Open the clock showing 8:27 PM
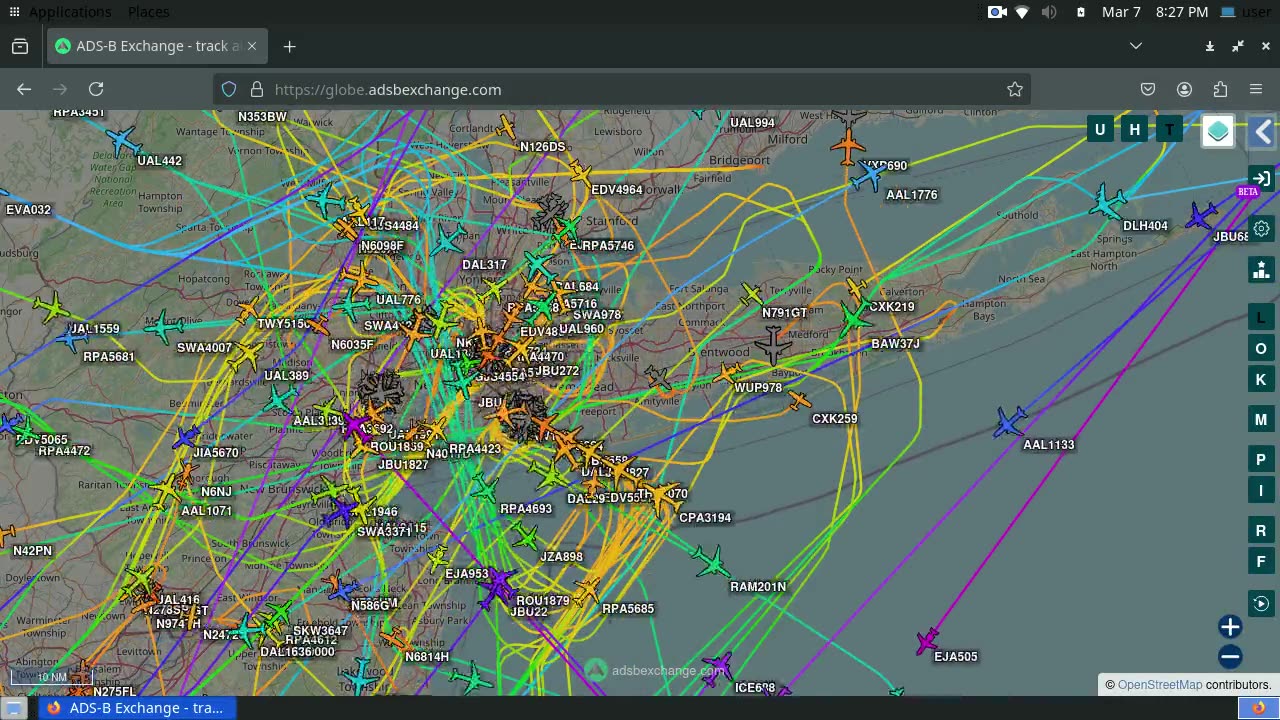The width and height of the screenshot is (1280, 720). pos(1155,12)
